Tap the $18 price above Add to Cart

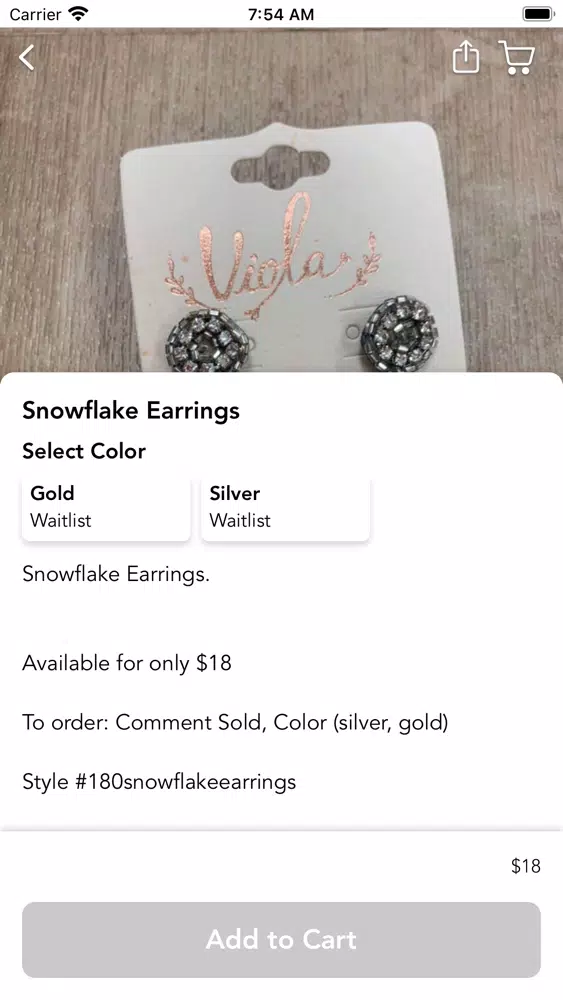point(525,865)
